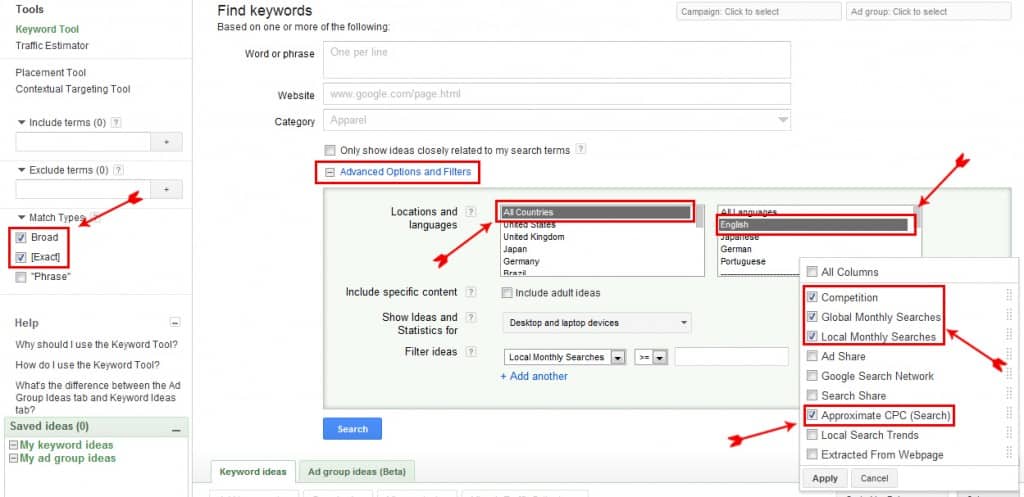
Task: Check Only show ideas closely related option
Action: pyautogui.click(x=330, y=150)
